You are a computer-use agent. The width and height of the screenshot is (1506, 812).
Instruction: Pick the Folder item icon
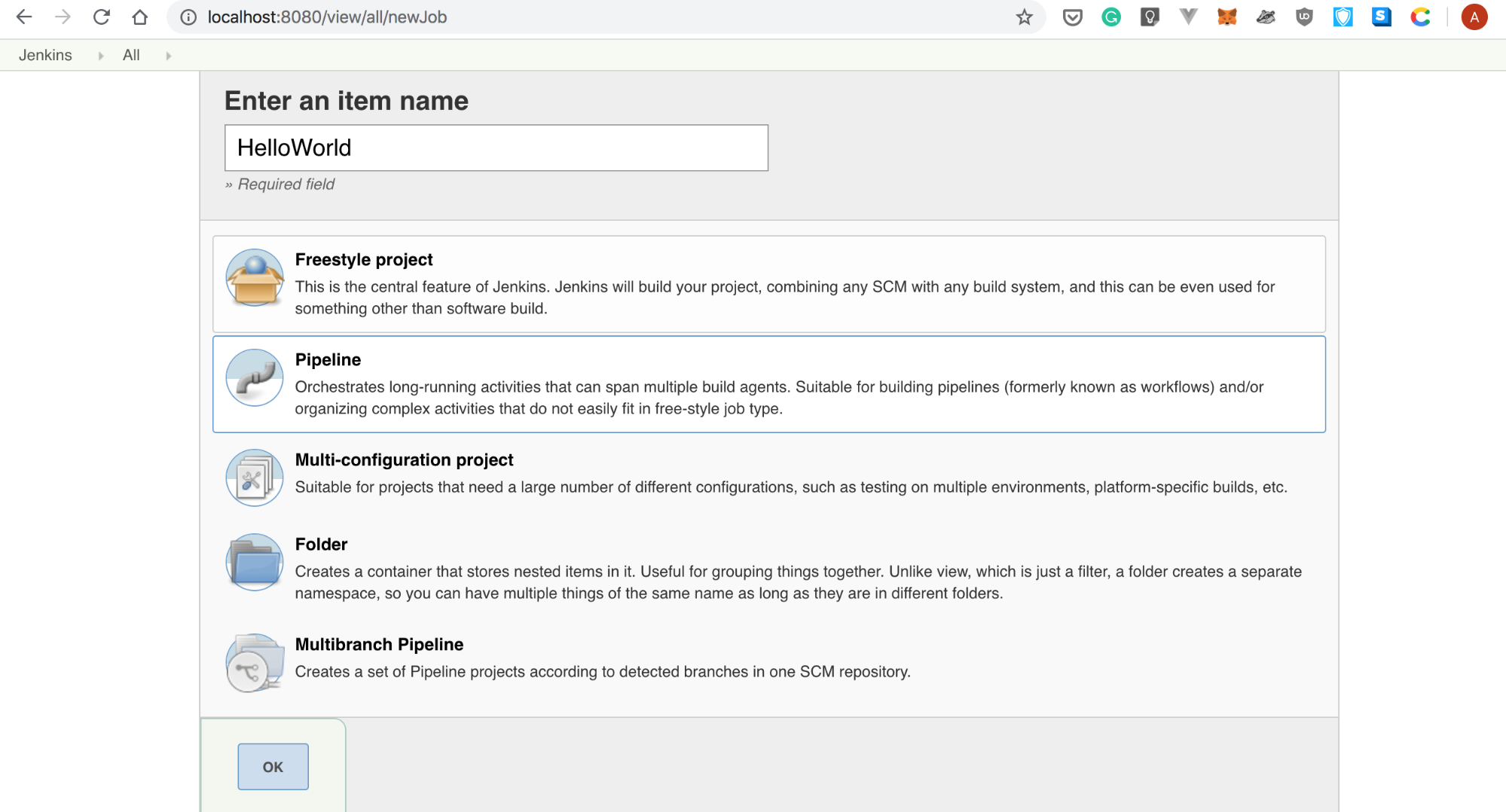click(x=255, y=562)
